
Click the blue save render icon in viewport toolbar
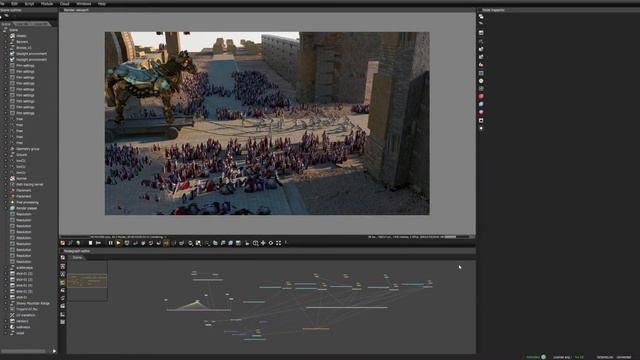click(231, 243)
